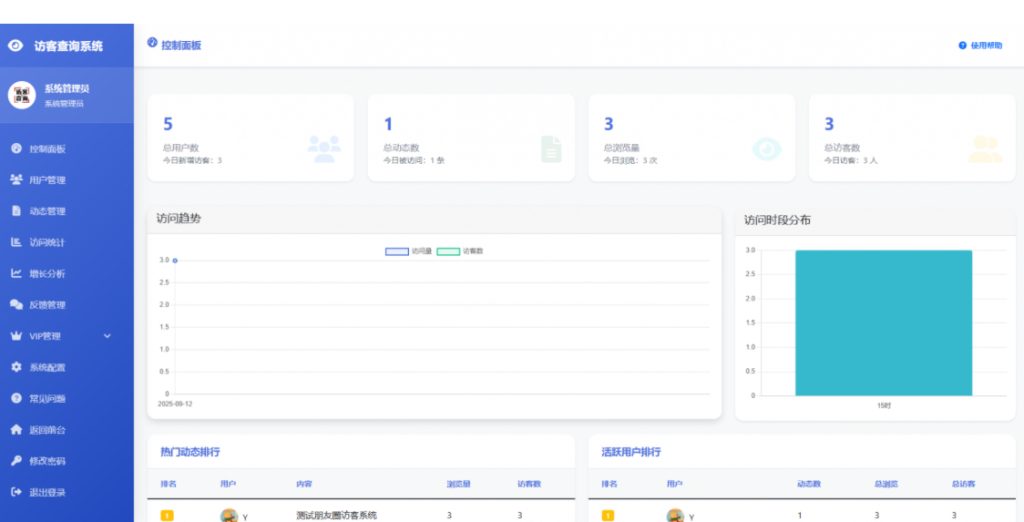The width and height of the screenshot is (1024, 522).
Task: Click the 系统管理员 name in sidebar
Action: [x=67, y=89]
